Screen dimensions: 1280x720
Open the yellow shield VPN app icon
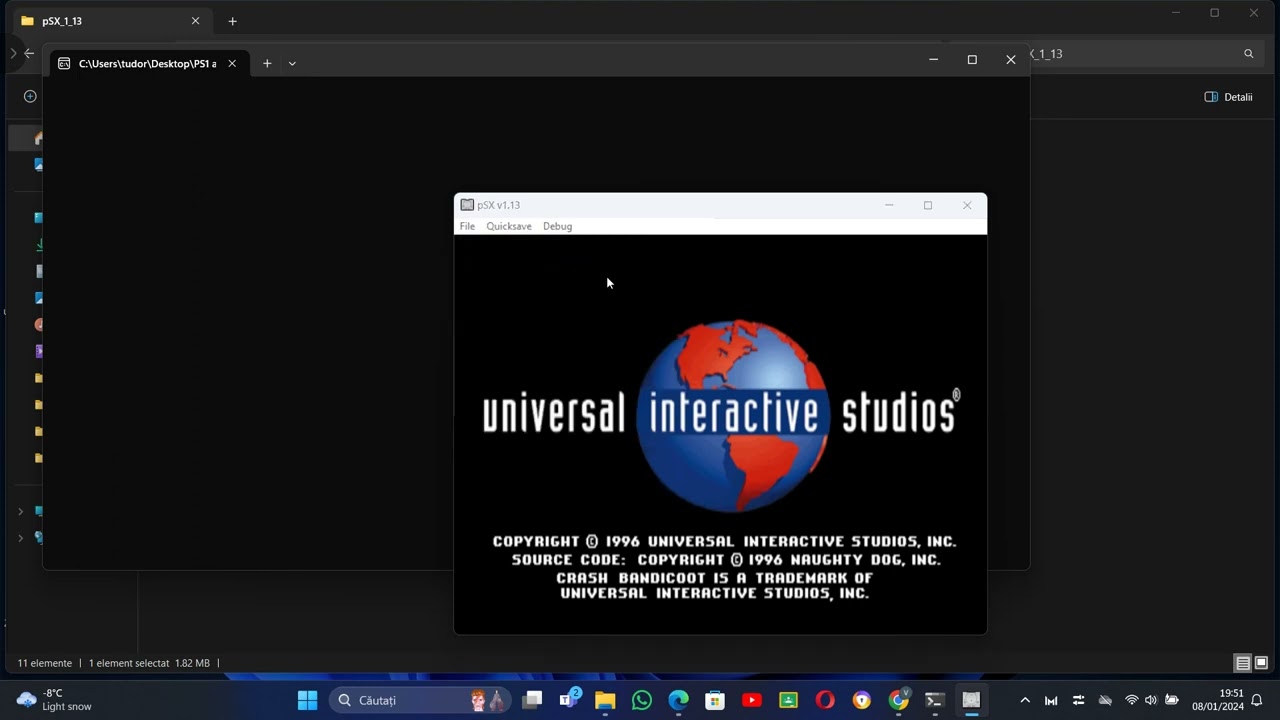(x=862, y=700)
